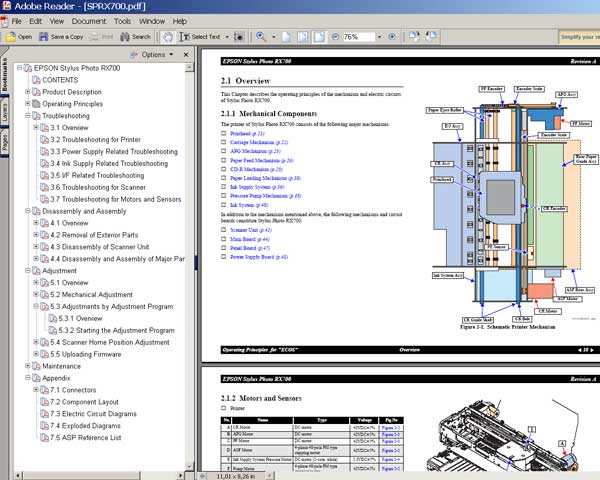
Task: Select the 3.4 Ink Supply Related Troubleshooting bookmark
Action: tap(109, 163)
